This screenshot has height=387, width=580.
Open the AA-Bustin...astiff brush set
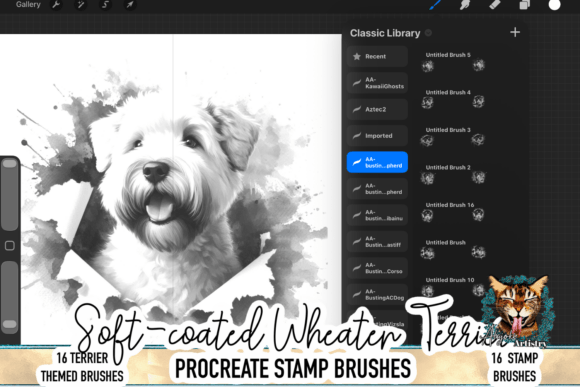click(377, 242)
